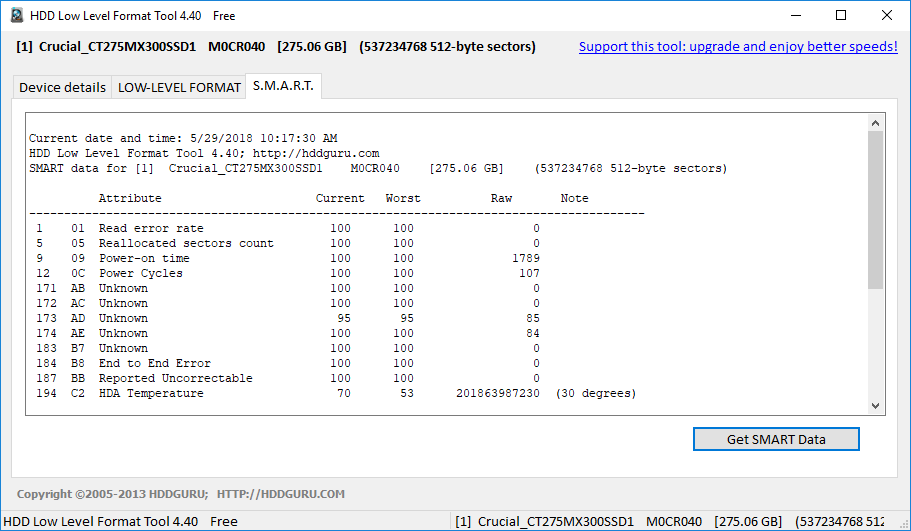Click the 'Current date and time' line

tap(183, 138)
